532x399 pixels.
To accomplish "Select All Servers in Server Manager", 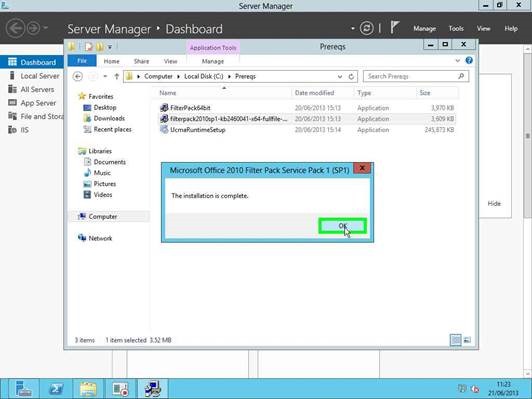I will [x=32, y=90].
